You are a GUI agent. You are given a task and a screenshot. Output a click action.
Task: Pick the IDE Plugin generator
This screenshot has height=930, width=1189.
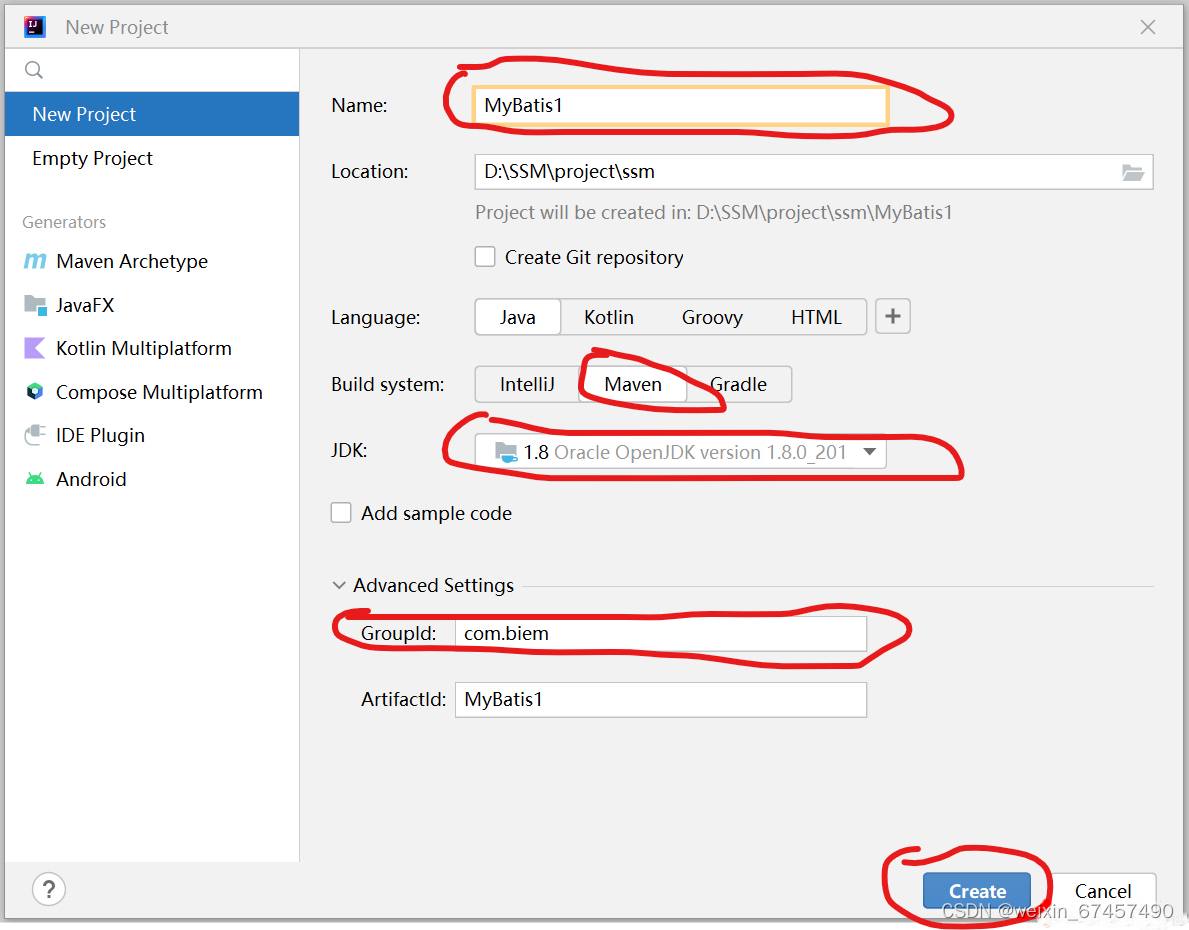(x=152, y=435)
